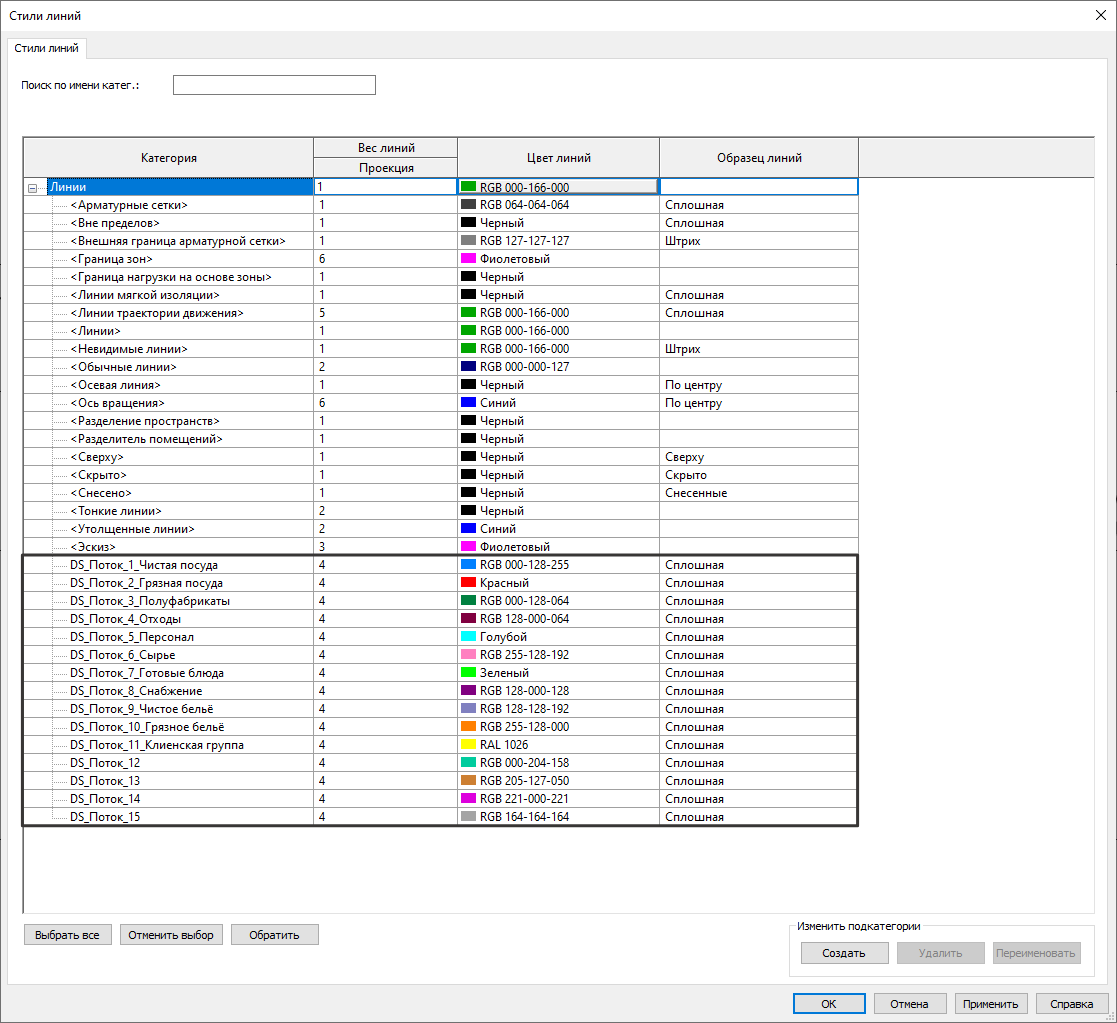Select the DS_Поток_7_Готовые блюда row

tap(147, 673)
